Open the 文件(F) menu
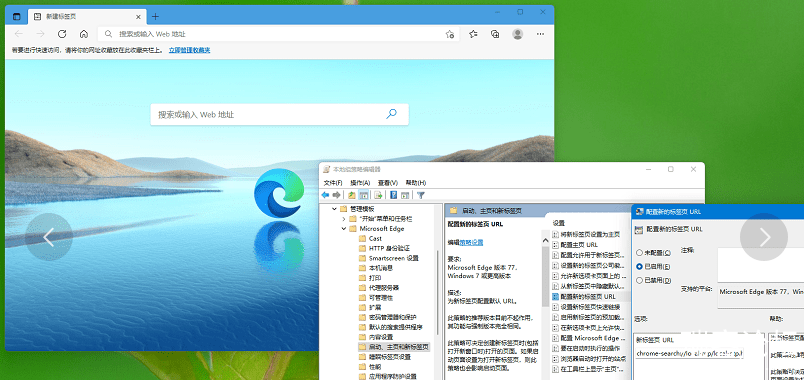This screenshot has height=380, width=804. (333, 183)
